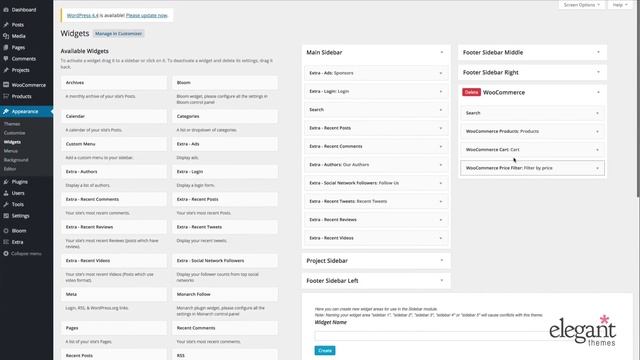The height and width of the screenshot is (360, 640).
Task: Click the Create widget area button
Action: (x=325, y=351)
